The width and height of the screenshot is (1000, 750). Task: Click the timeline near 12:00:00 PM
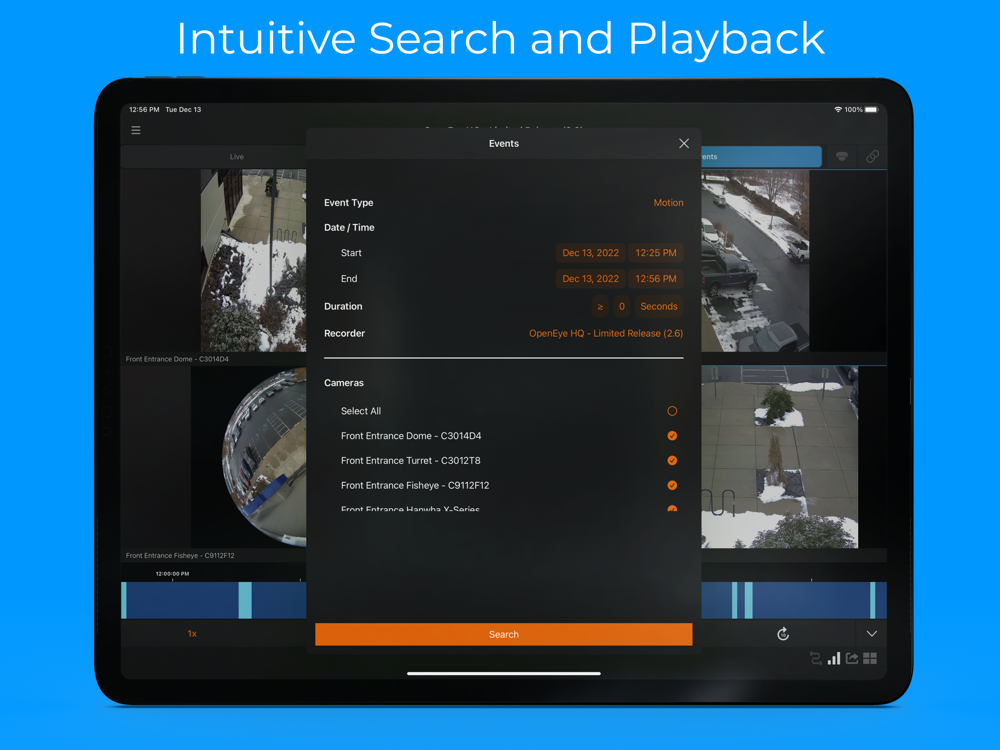[172, 599]
